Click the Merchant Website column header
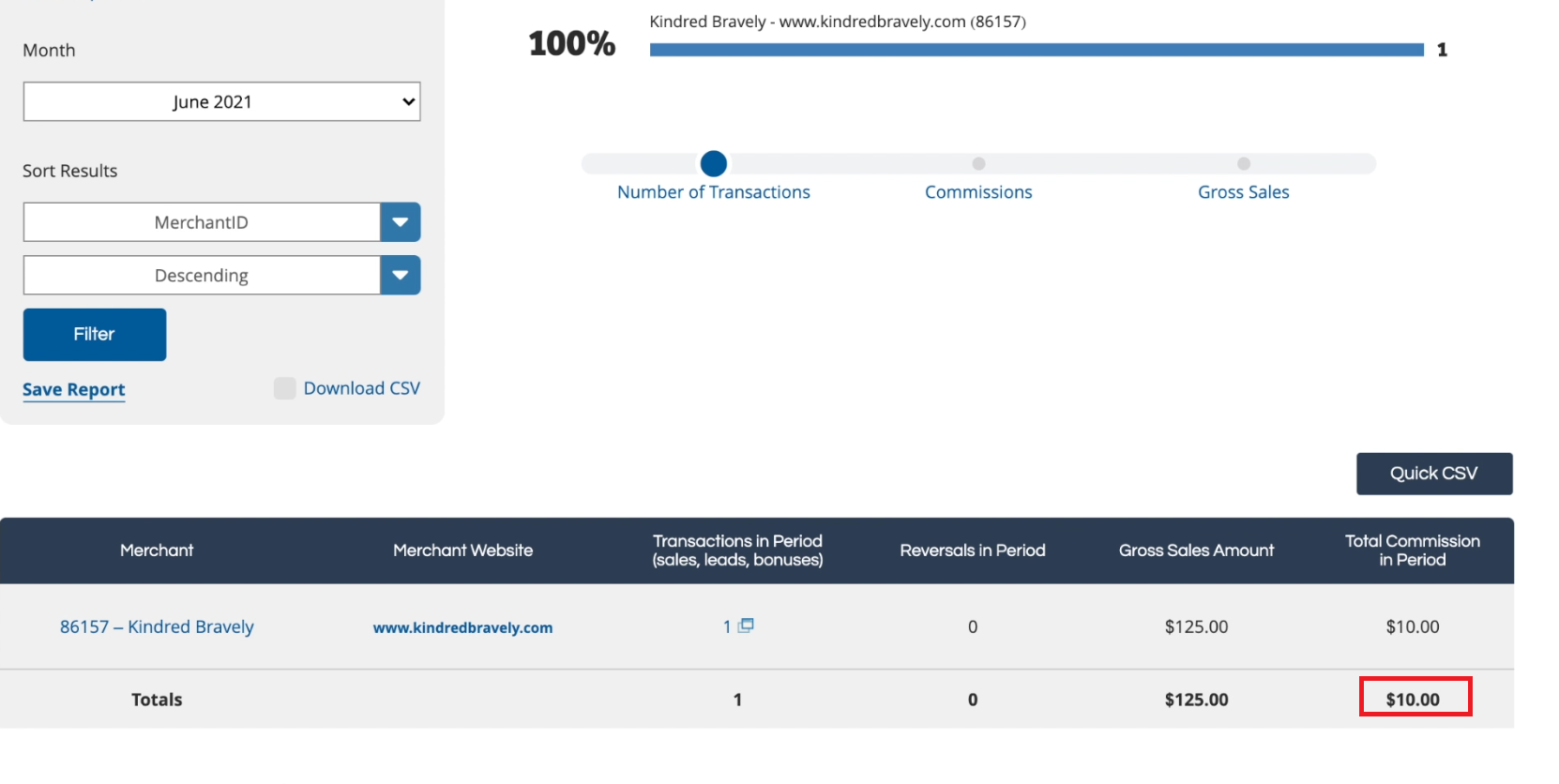 (462, 550)
